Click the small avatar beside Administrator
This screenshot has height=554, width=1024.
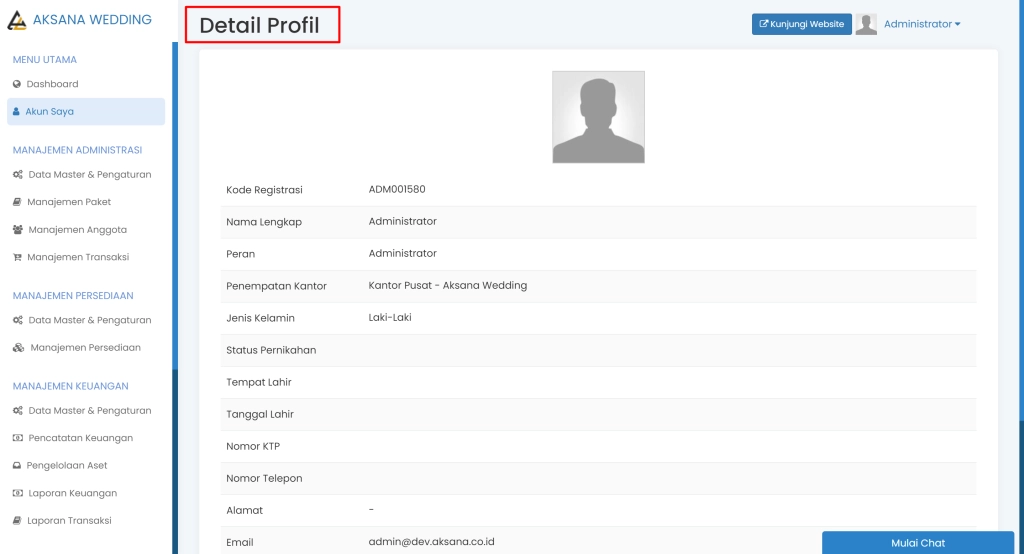pyautogui.click(x=866, y=24)
